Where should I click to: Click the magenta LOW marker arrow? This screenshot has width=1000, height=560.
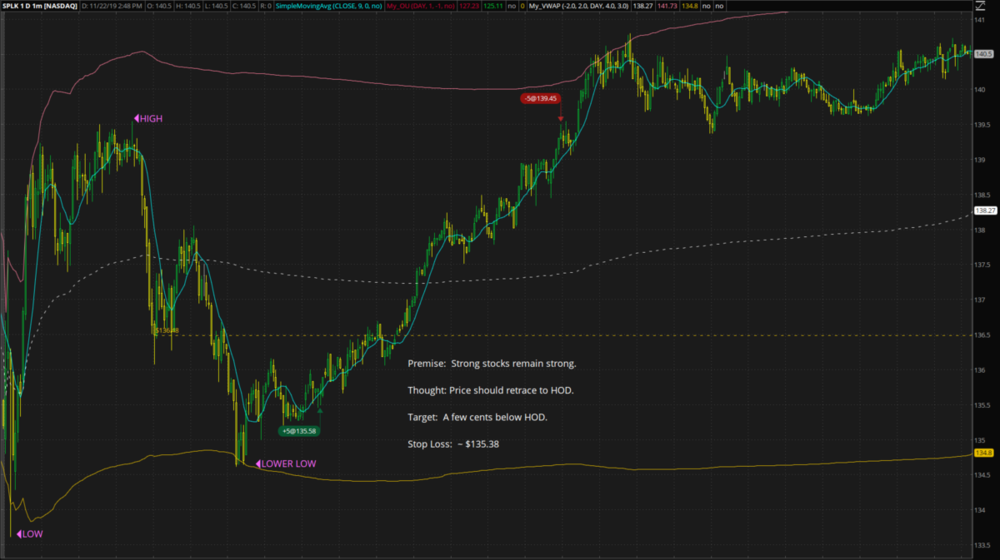coord(15,534)
